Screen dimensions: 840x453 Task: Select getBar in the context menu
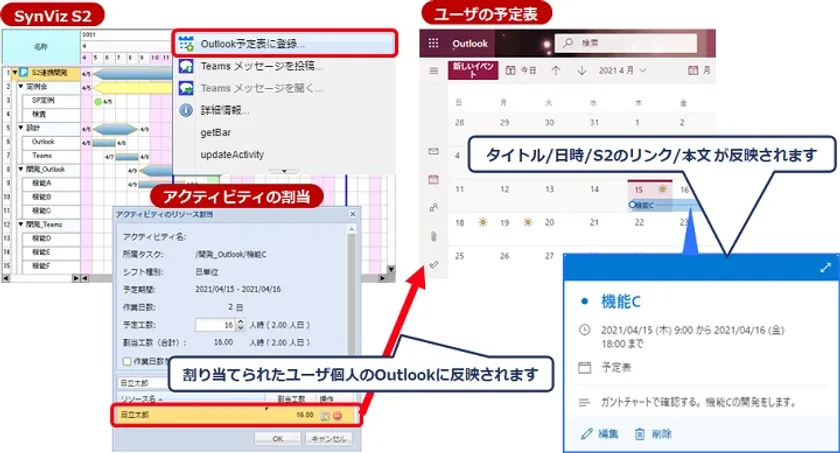[216, 132]
